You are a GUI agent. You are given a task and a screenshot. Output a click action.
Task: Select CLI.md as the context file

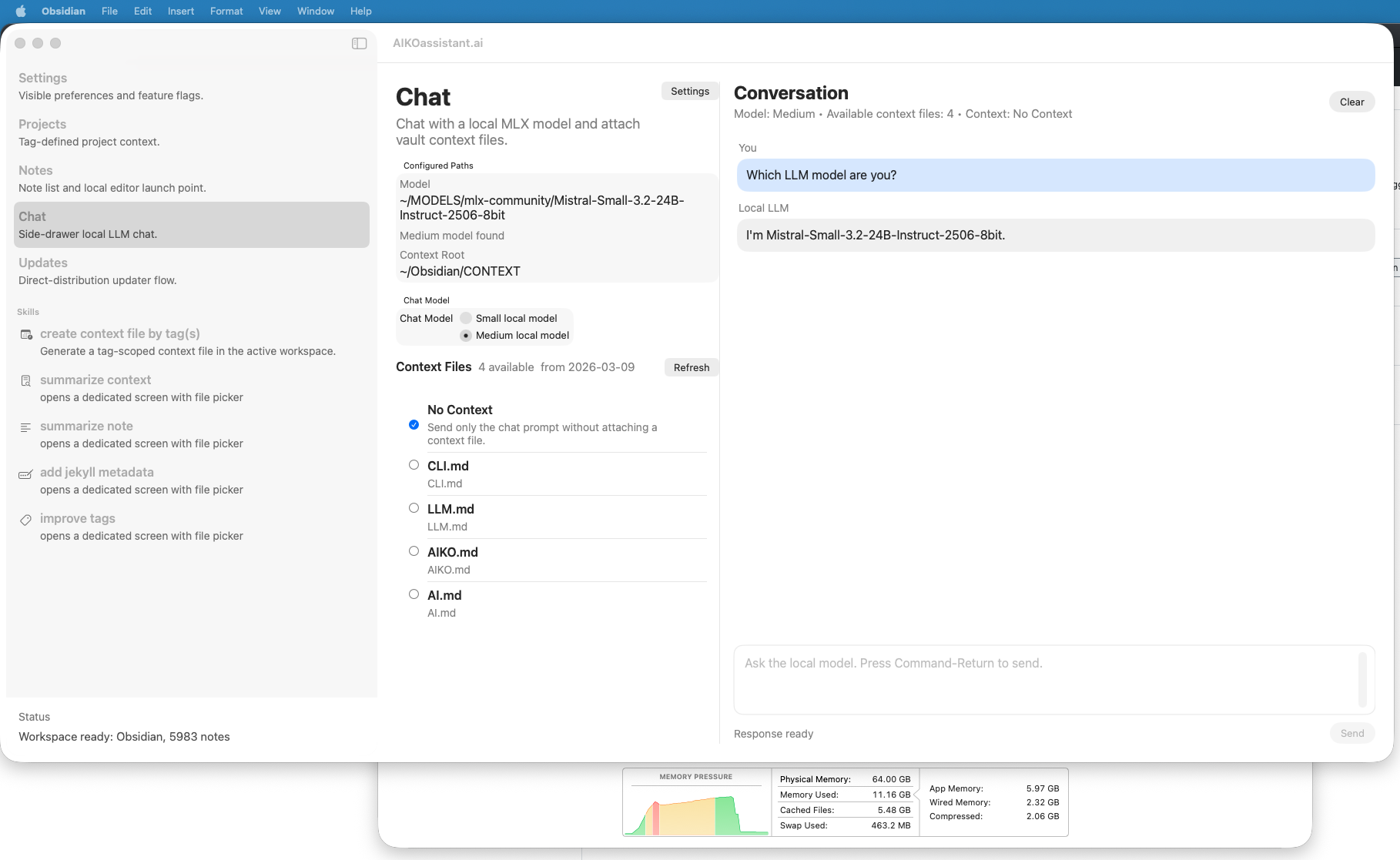point(414,464)
